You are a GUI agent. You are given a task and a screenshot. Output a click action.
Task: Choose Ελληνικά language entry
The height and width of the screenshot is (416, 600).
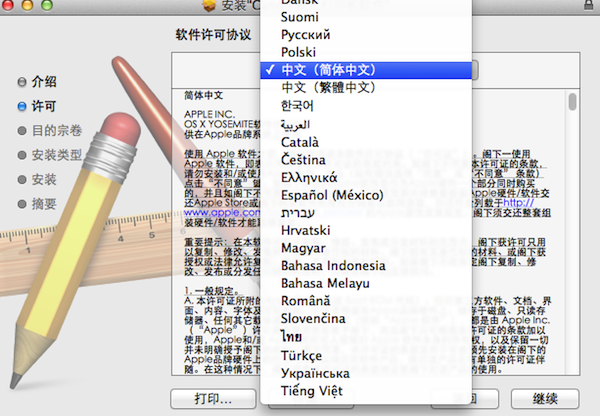(x=365, y=177)
